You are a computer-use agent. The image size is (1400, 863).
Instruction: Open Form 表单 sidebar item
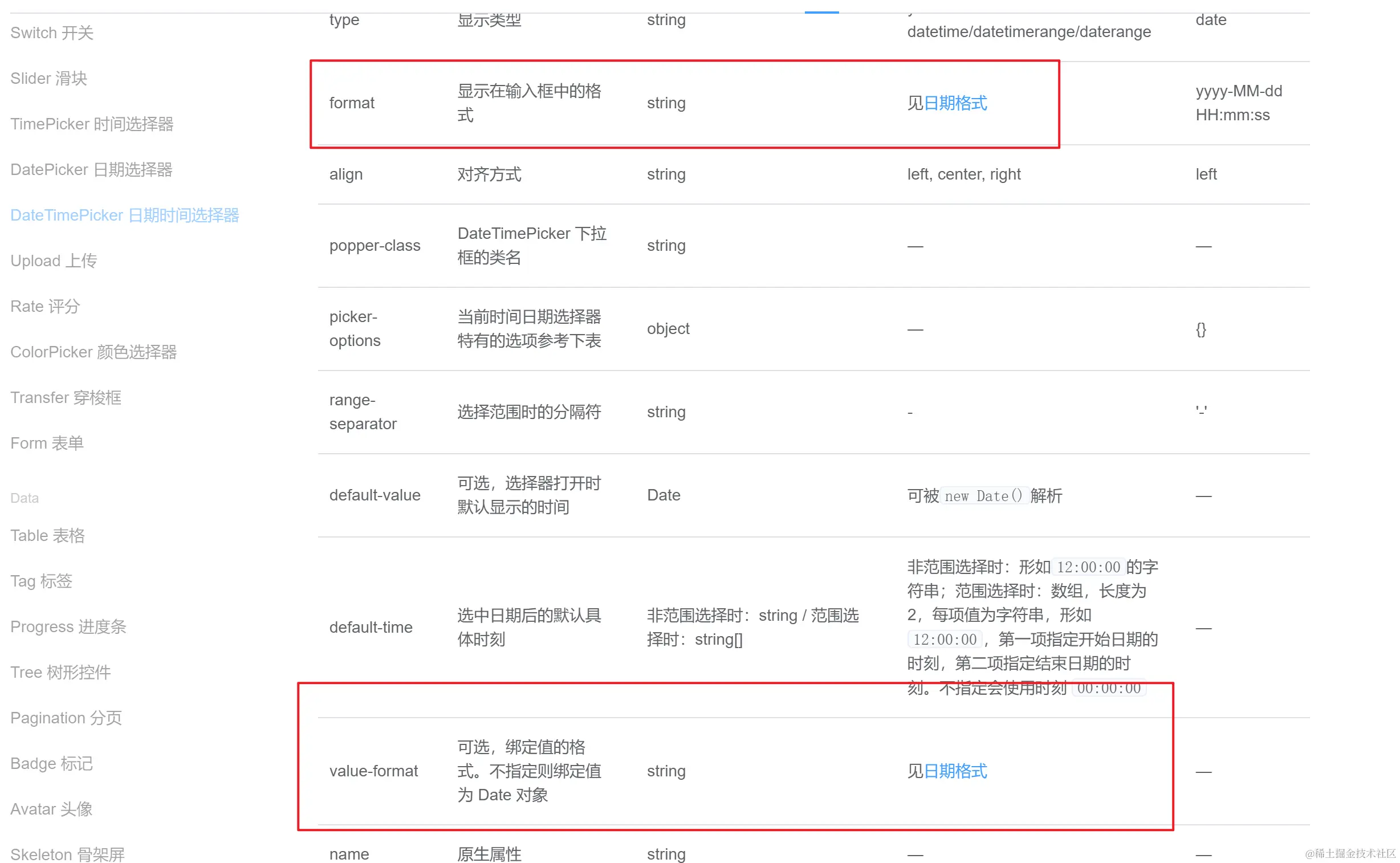[x=47, y=443]
